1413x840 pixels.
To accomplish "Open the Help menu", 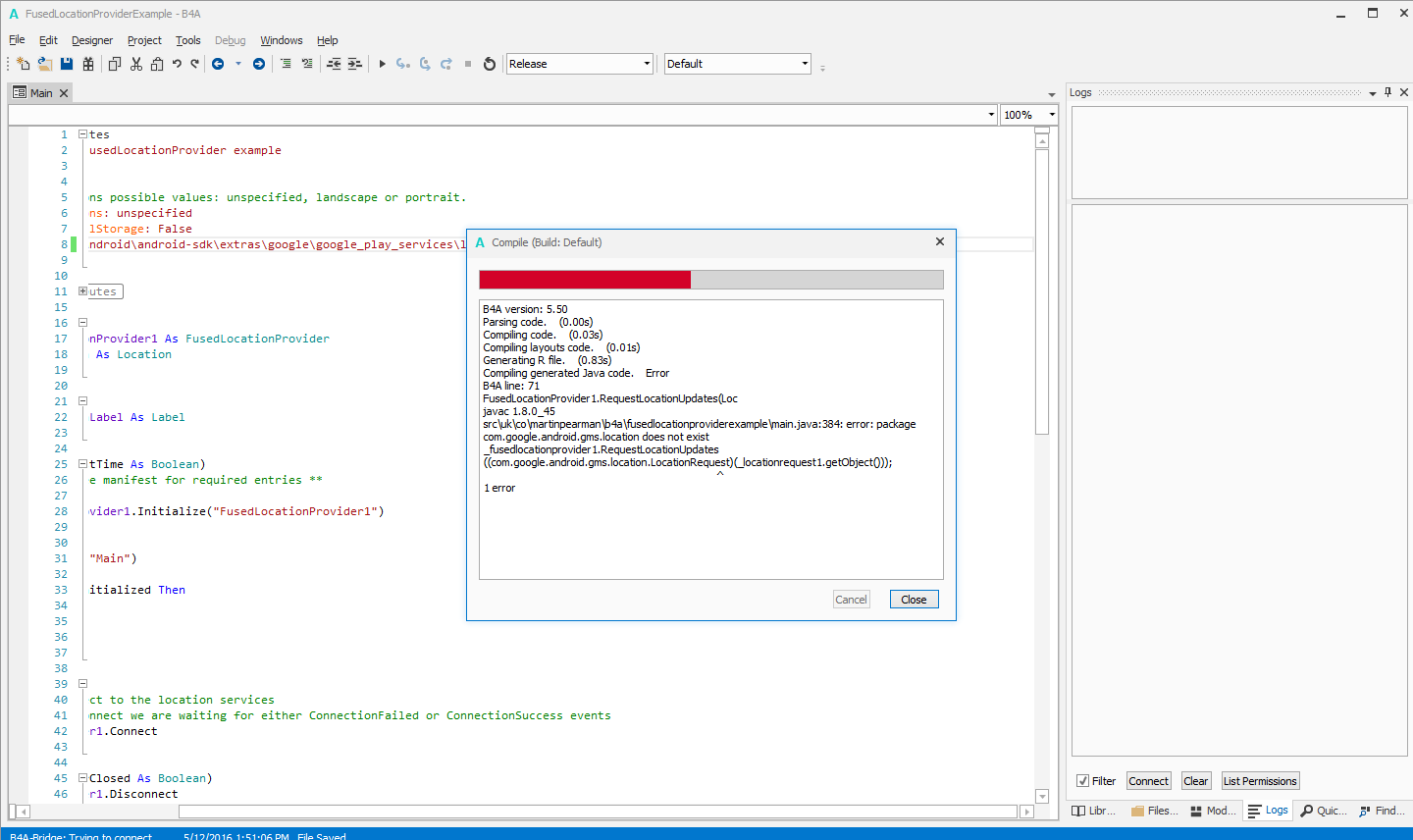I will click(x=328, y=40).
